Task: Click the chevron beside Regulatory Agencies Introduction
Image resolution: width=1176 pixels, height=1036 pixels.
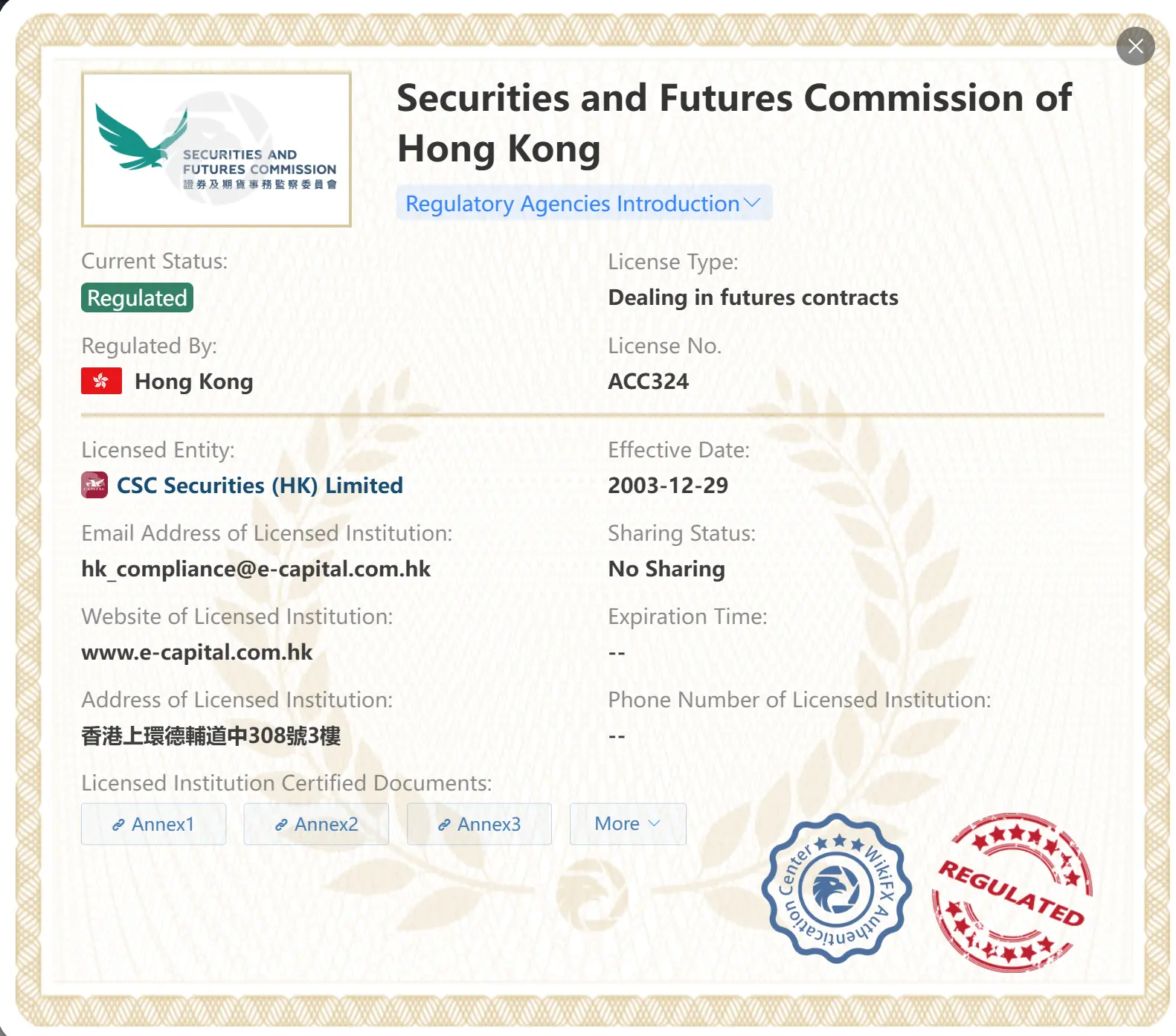Action: [x=752, y=203]
